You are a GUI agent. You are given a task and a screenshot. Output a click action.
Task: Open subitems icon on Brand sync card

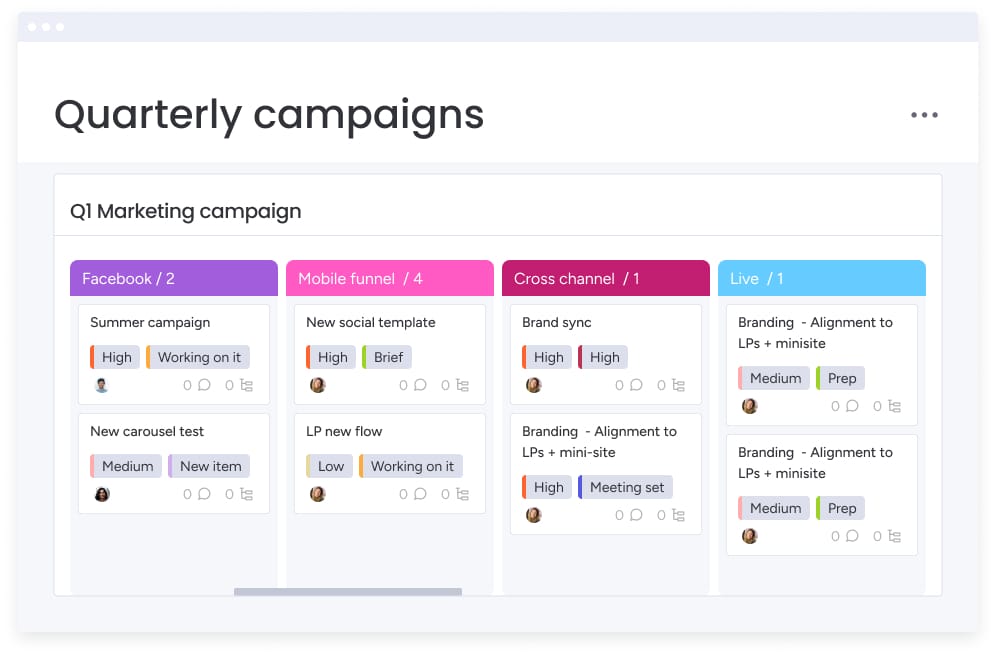pyautogui.click(x=678, y=385)
